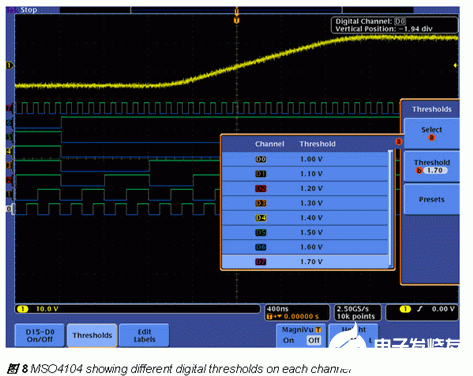Click the trigger level arrow on right edge
Screen dimensions: 473x376
tap(455, 66)
